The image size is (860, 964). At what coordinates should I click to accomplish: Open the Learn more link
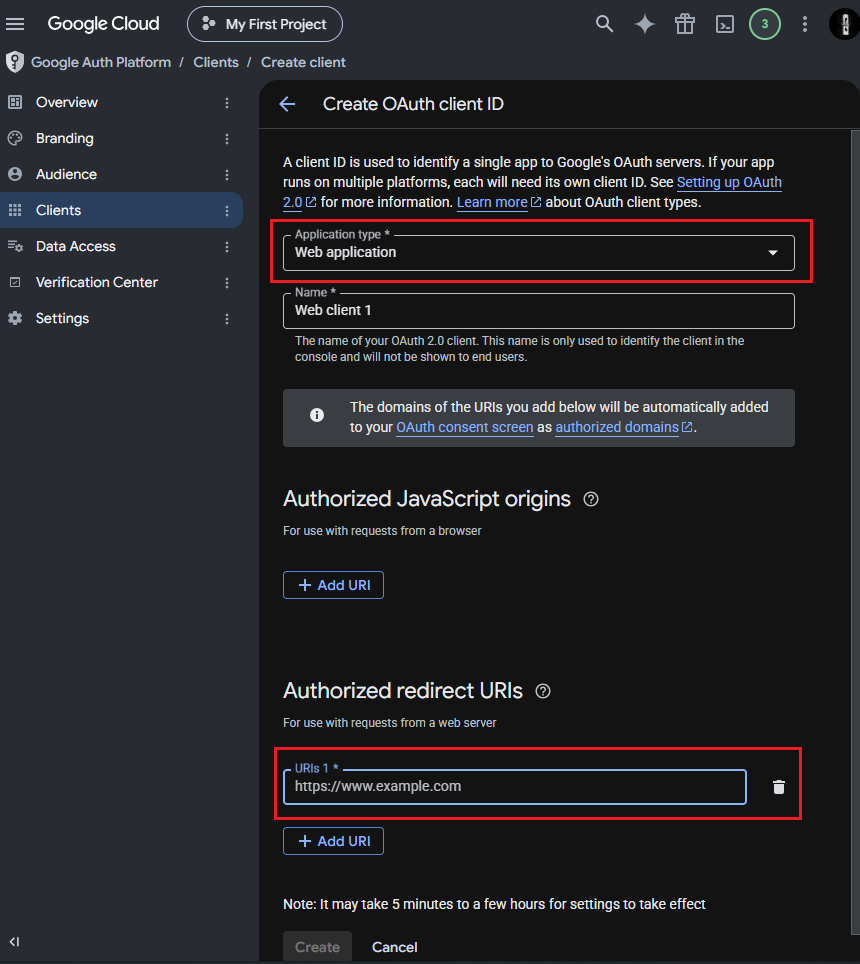[x=492, y=202]
